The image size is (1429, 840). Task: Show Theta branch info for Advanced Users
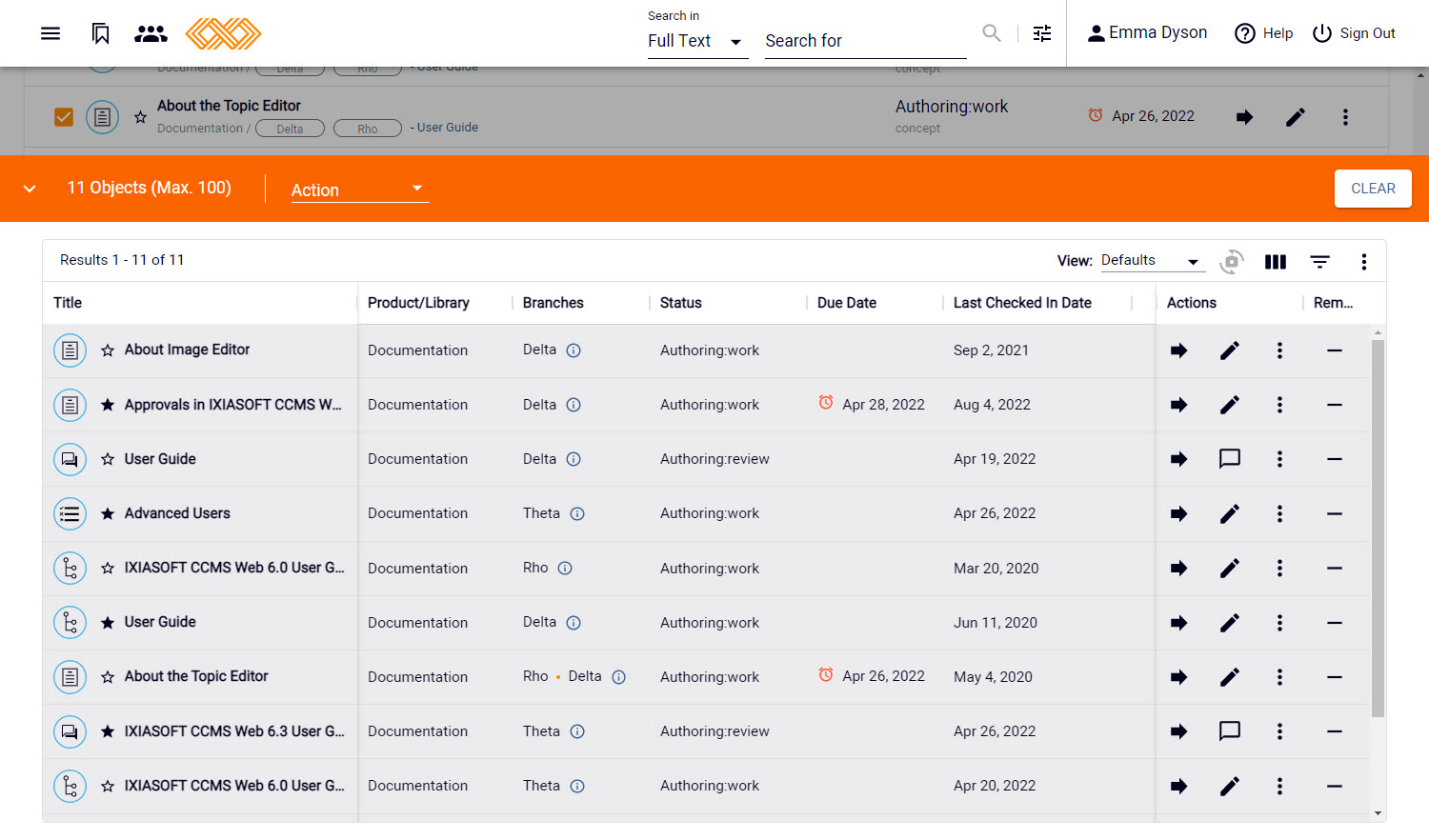coord(577,513)
